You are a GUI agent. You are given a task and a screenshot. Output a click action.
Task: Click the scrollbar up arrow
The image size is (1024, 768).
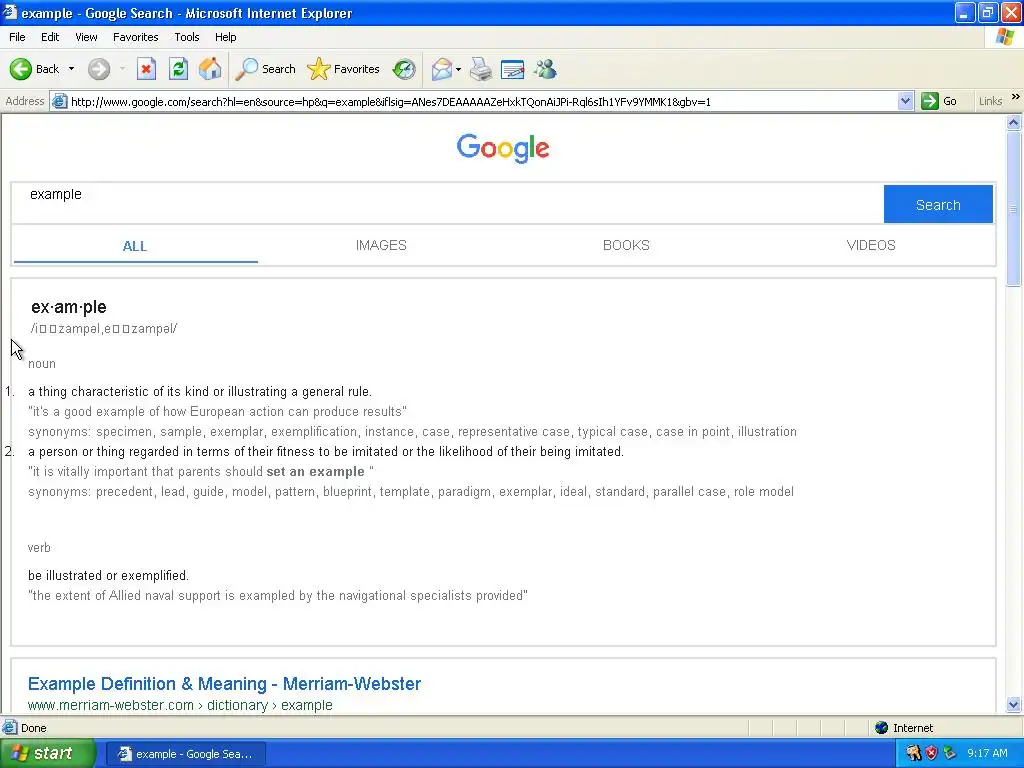click(1014, 123)
